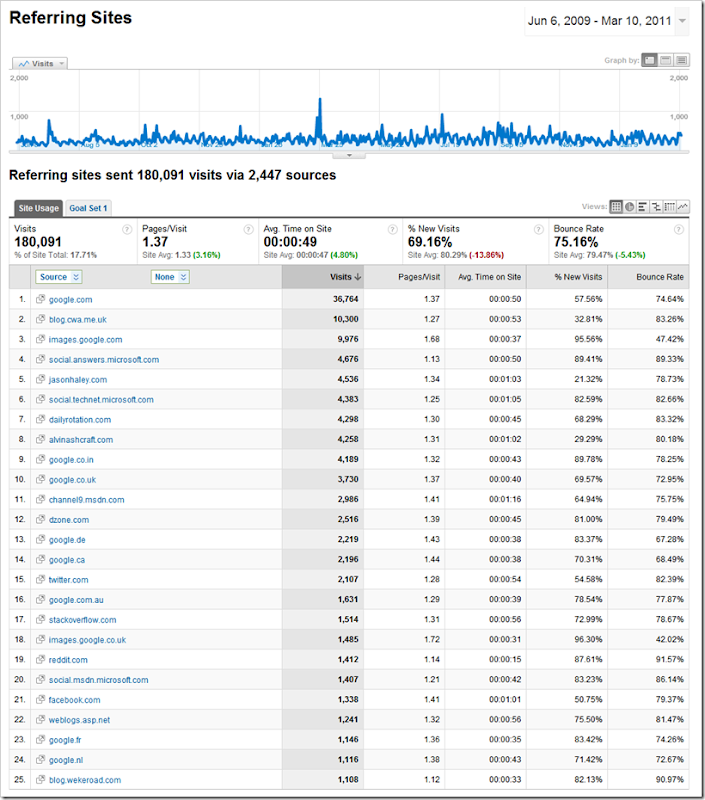Switch to the Goal Set 1 tab
The image size is (705, 800).
point(88,208)
